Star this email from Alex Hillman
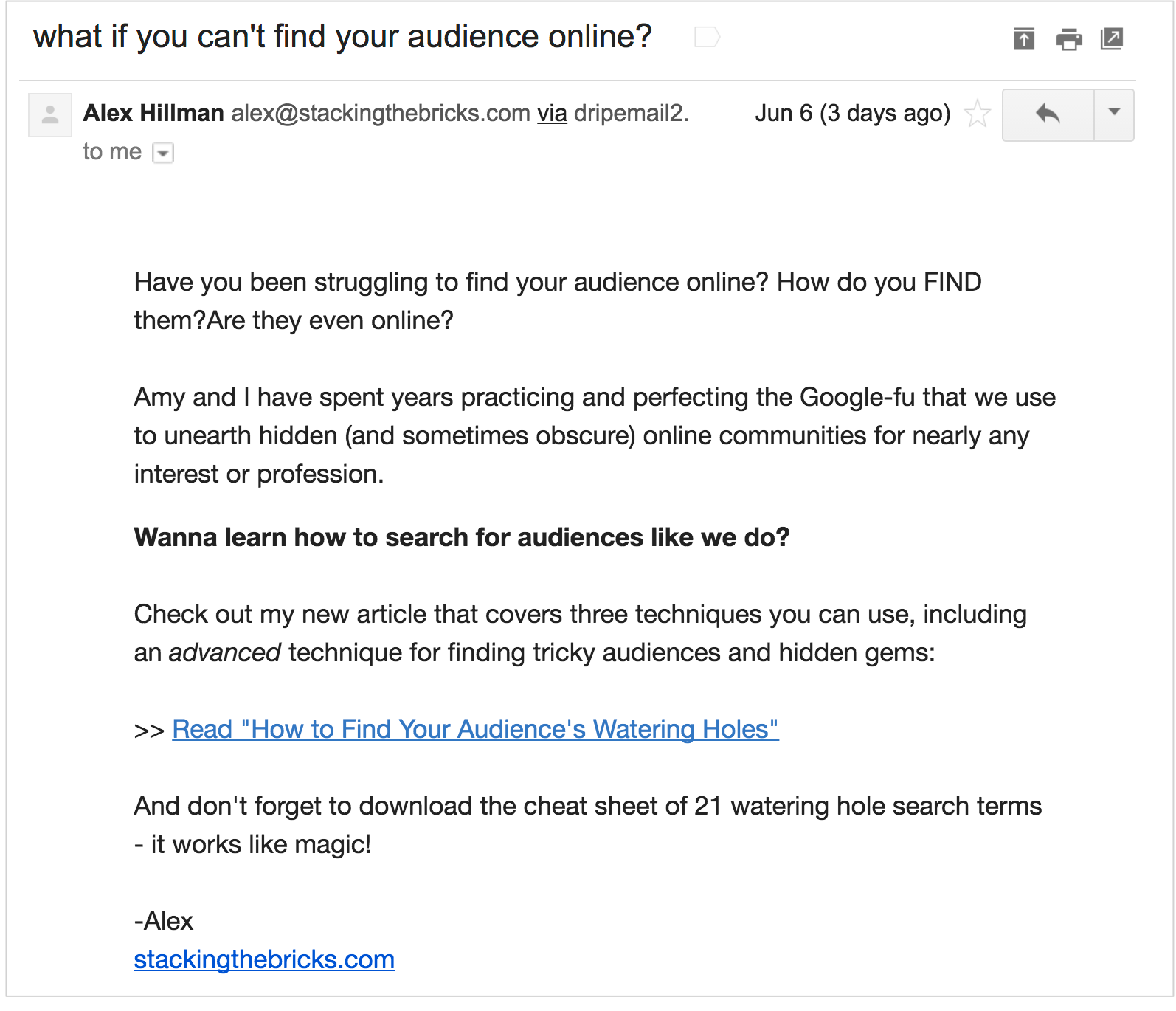 978,114
